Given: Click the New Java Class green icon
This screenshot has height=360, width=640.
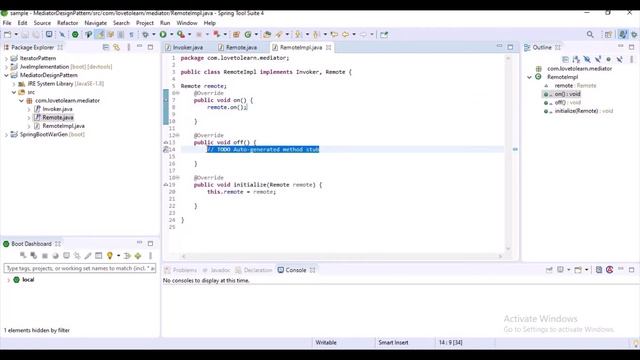Looking at the screenshot, I should (x=247, y=35).
